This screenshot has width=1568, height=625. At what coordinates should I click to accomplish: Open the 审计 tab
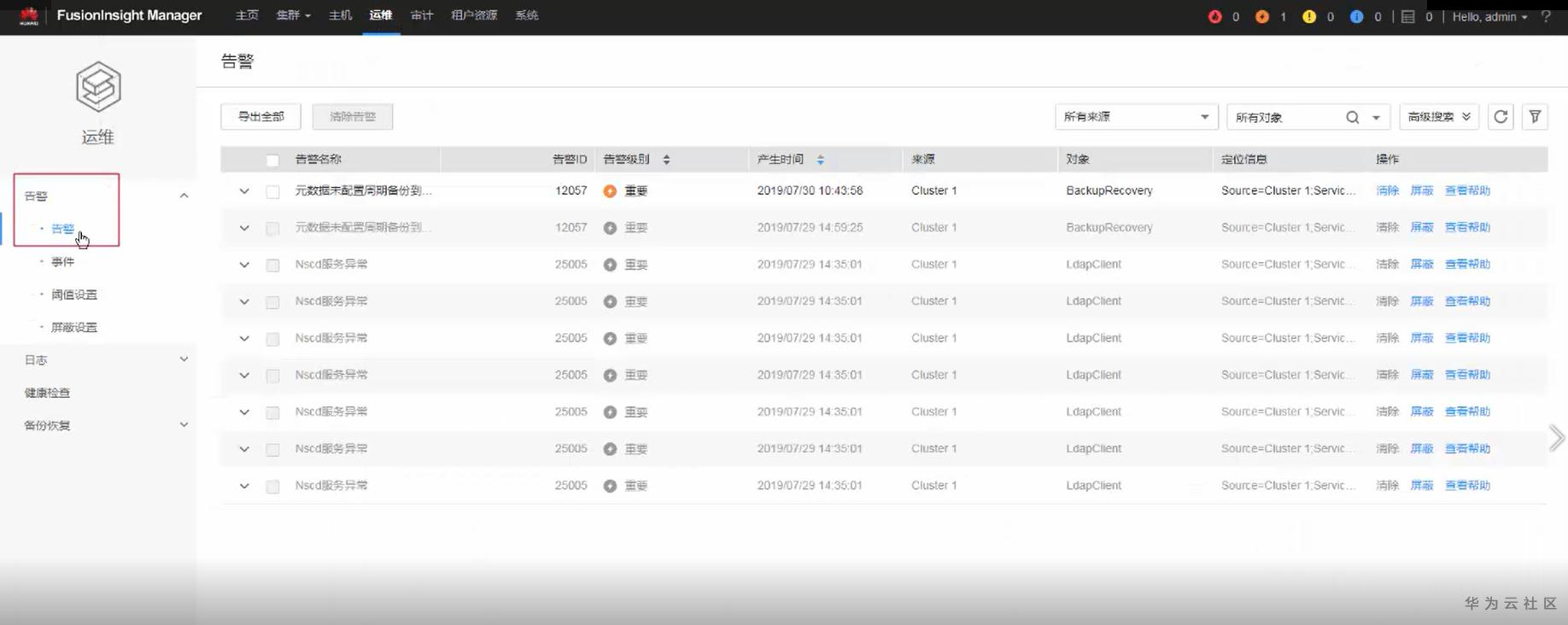pos(422,15)
